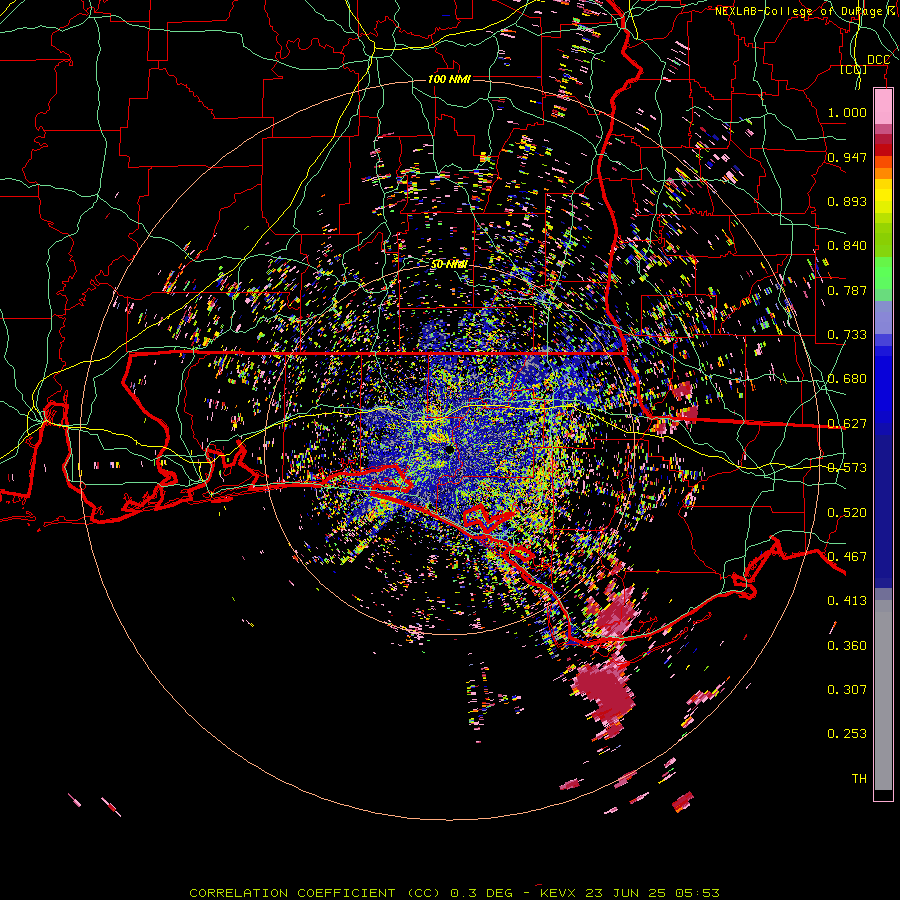Image resolution: width=900 pixels, height=900 pixels.
Task: Click the 05:53 timestamp
Action: click(696, 893)
